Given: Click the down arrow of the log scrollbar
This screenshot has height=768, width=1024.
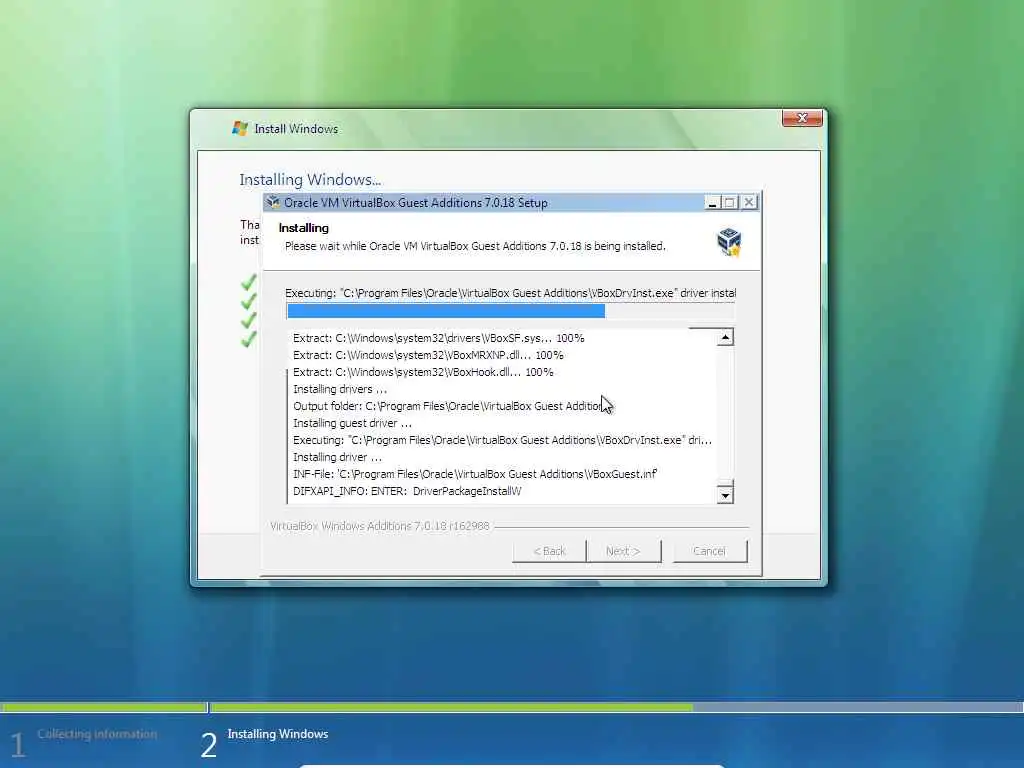Looking at the screenshot, I should (725, 496).
